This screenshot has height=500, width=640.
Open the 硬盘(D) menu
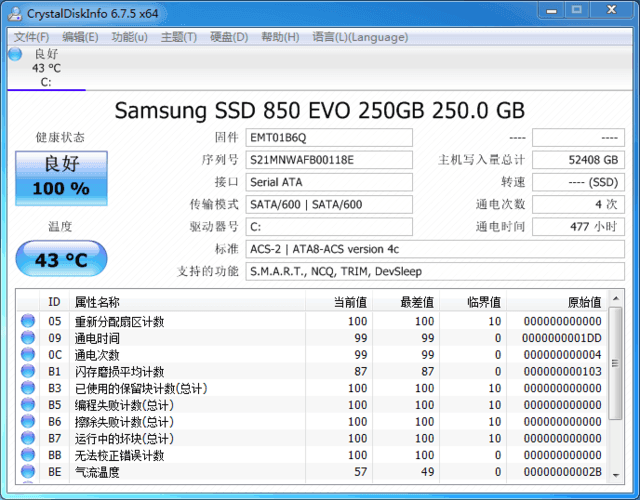[229, 37]
